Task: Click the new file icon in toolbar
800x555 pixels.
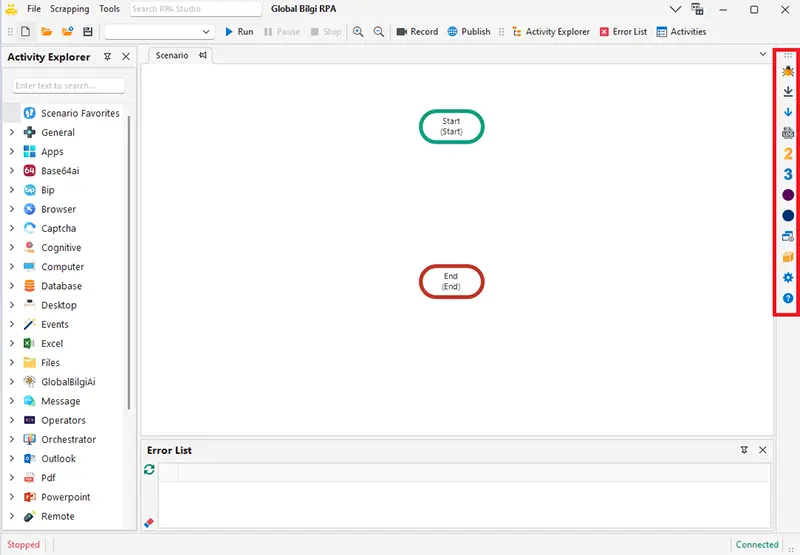Action: 26,32
